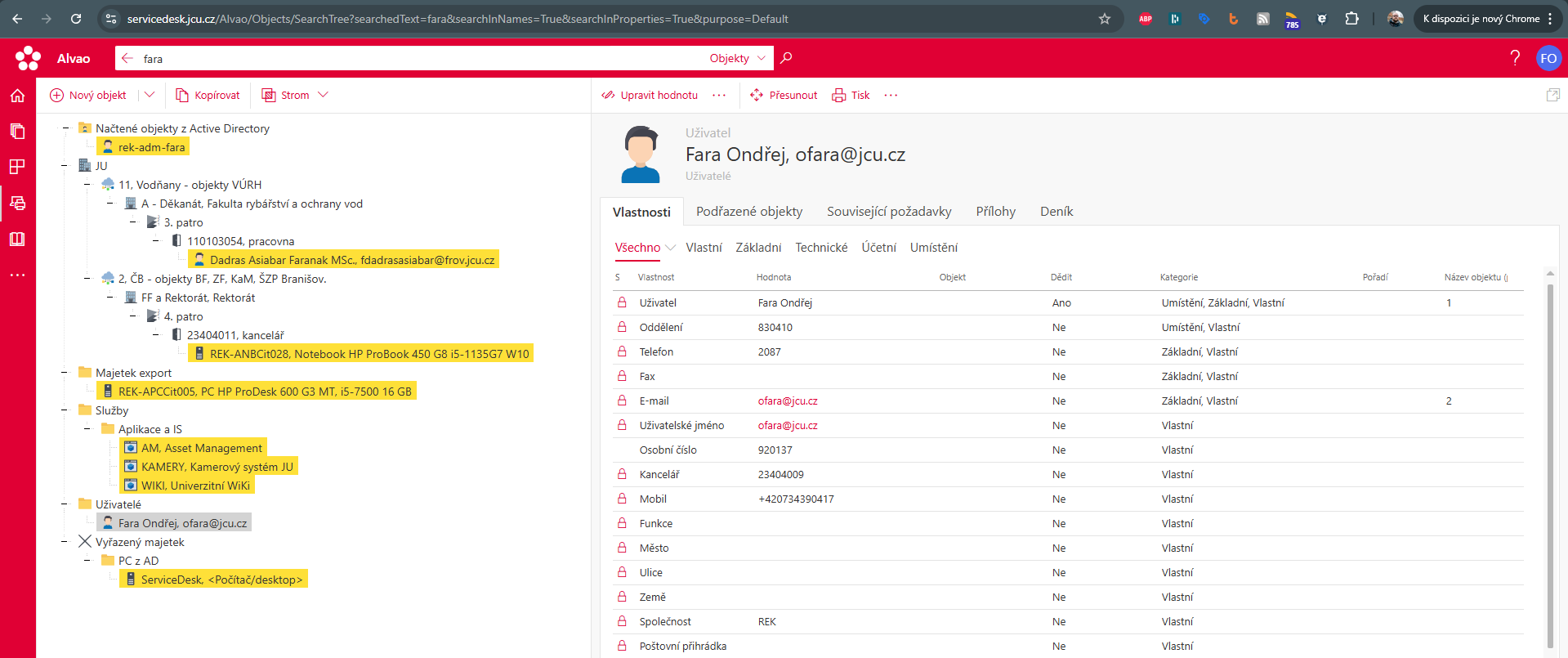Click the magnifier search icon

pyautogui.click(x=786, y=58)
